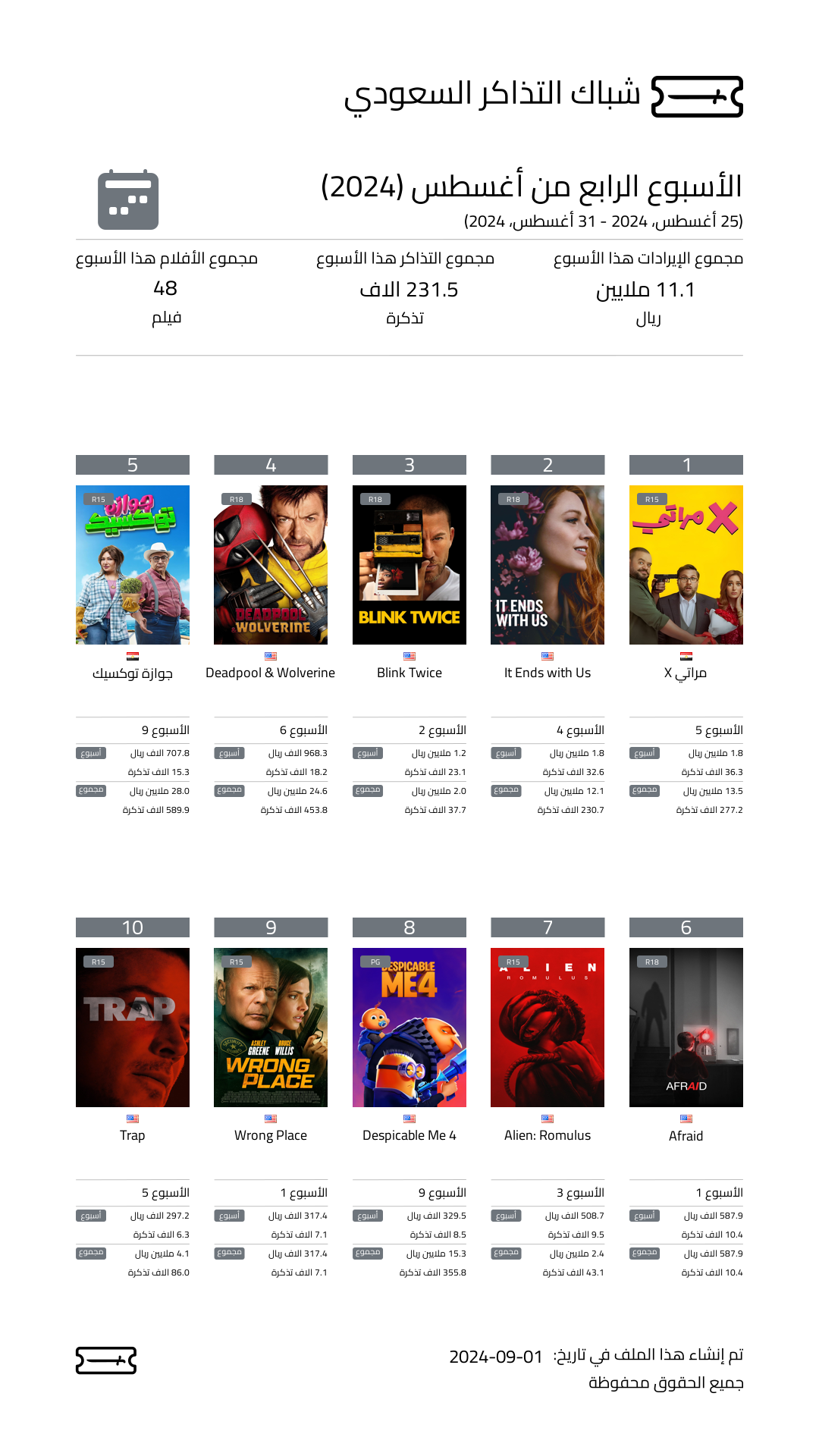This screenshot has height=1456, width=819.
Task: Click the ticket logo icon in the header
Action: tap(697, 96)
